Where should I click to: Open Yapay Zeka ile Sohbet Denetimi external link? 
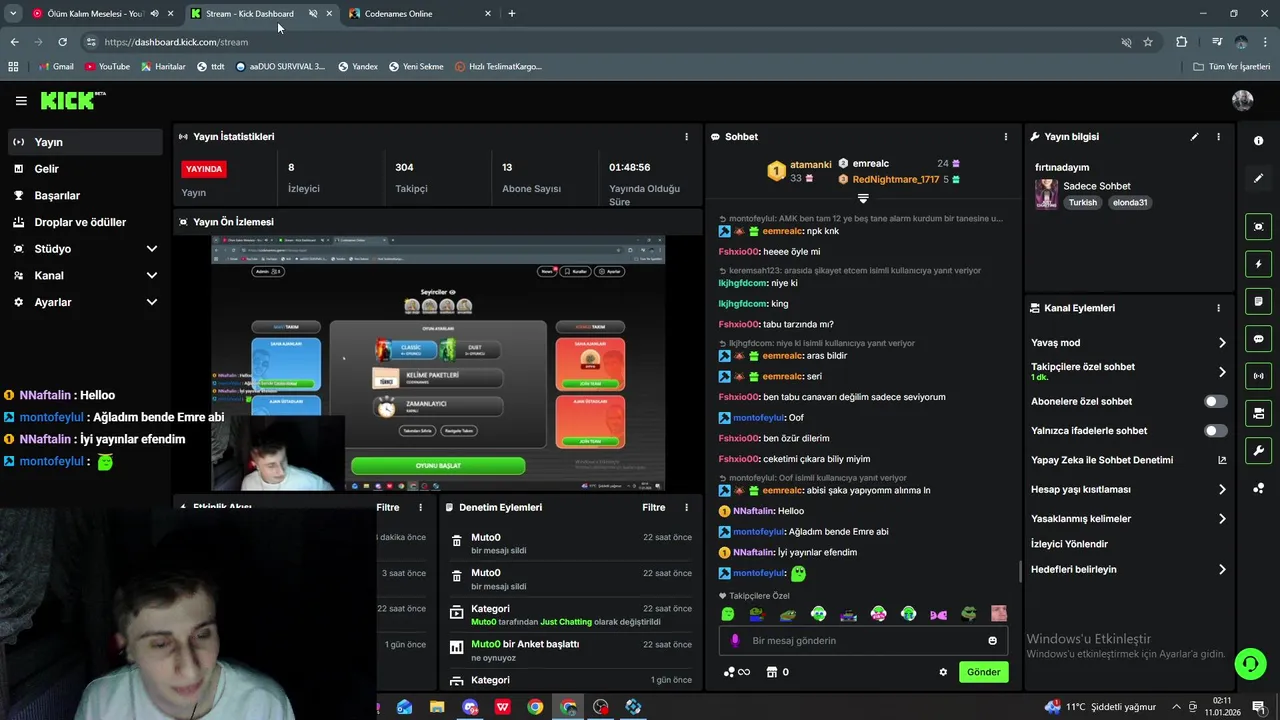point(1222,460)
